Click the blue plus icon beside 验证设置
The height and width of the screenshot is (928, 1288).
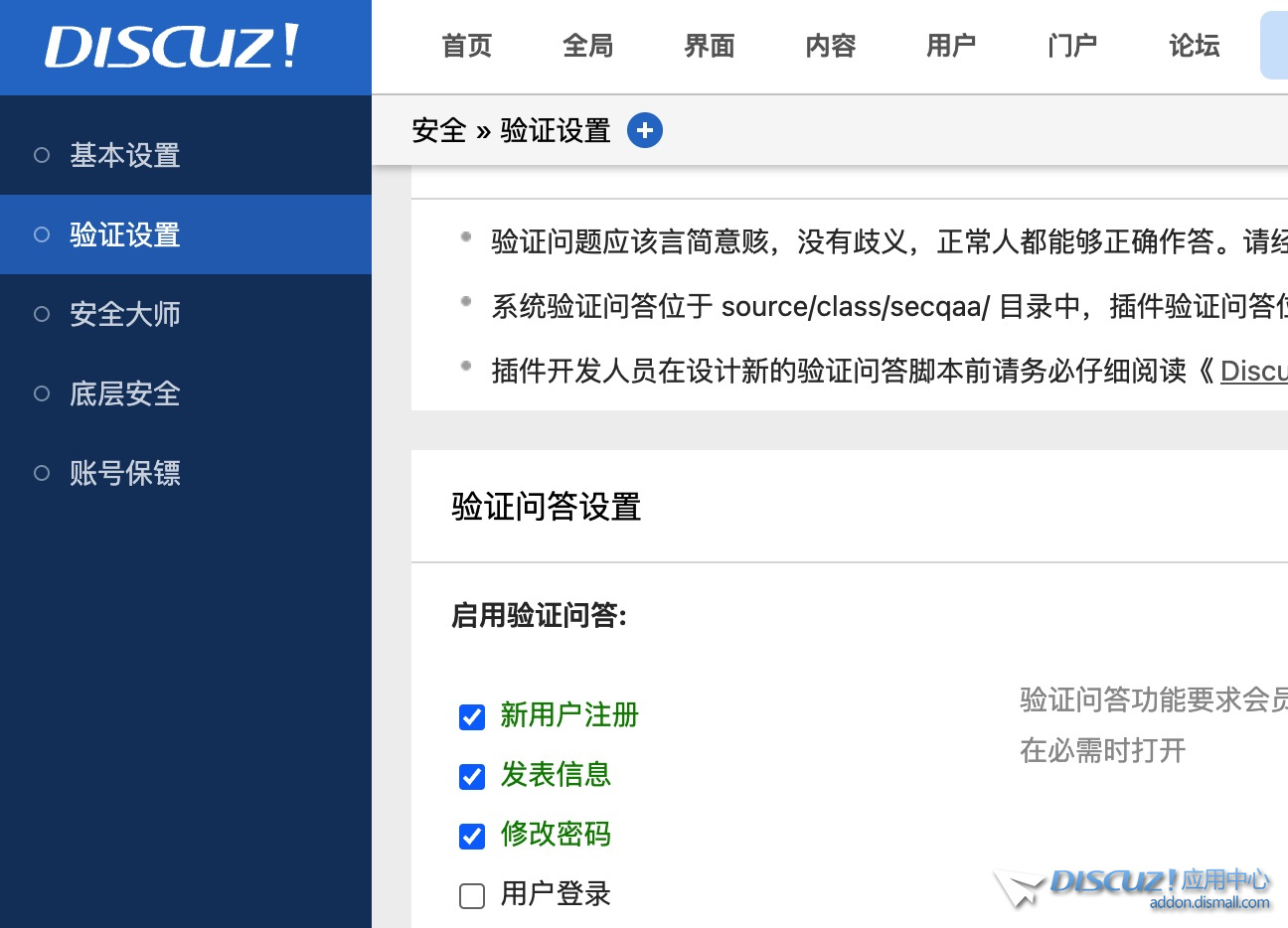(645, 130)
